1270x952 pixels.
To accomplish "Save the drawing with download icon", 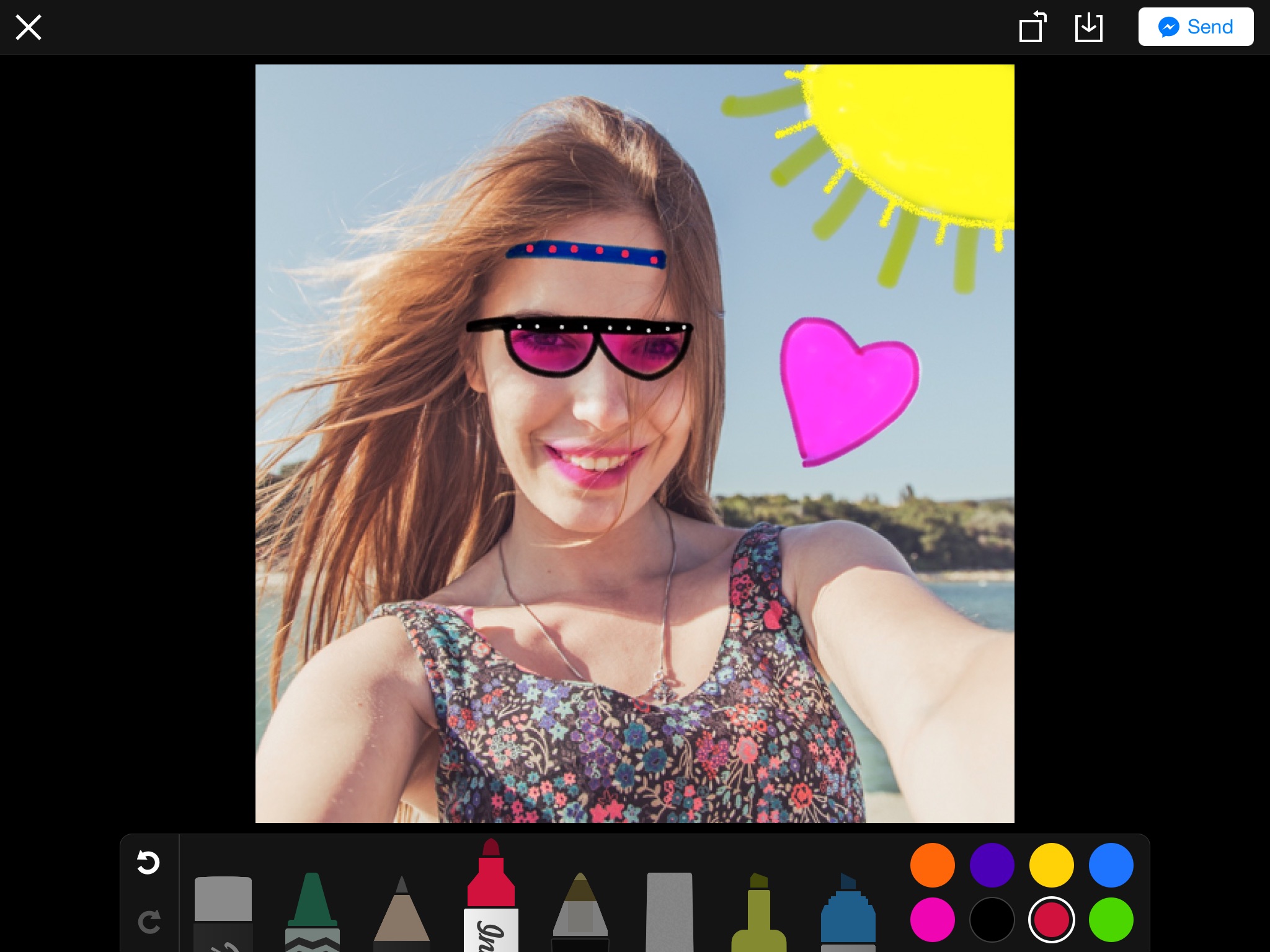I will click(1089, 27).
